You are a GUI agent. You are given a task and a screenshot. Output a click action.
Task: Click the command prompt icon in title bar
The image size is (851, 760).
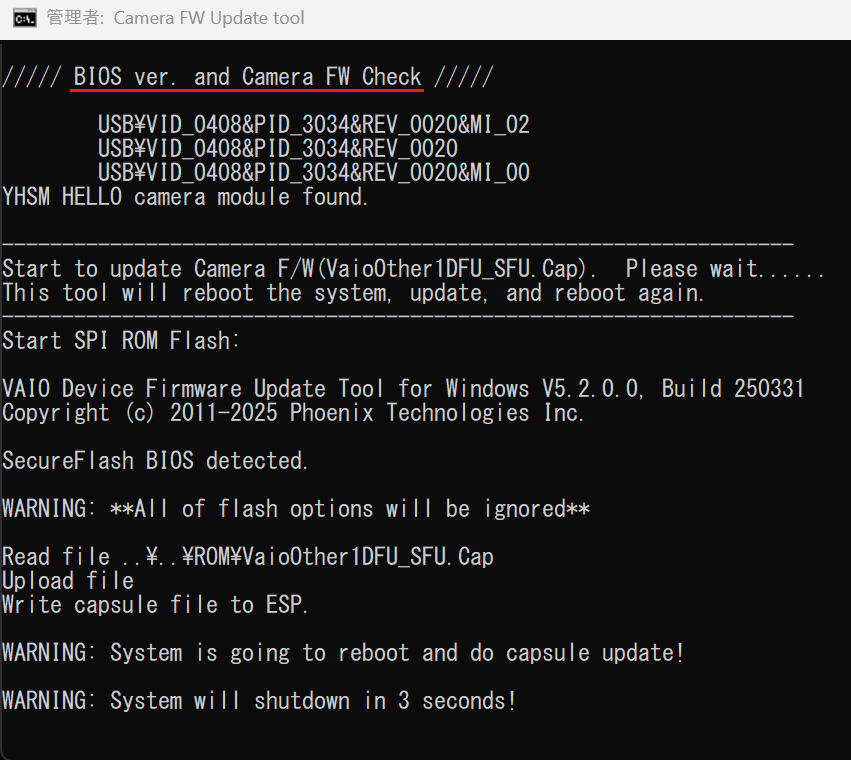[25, 18]
